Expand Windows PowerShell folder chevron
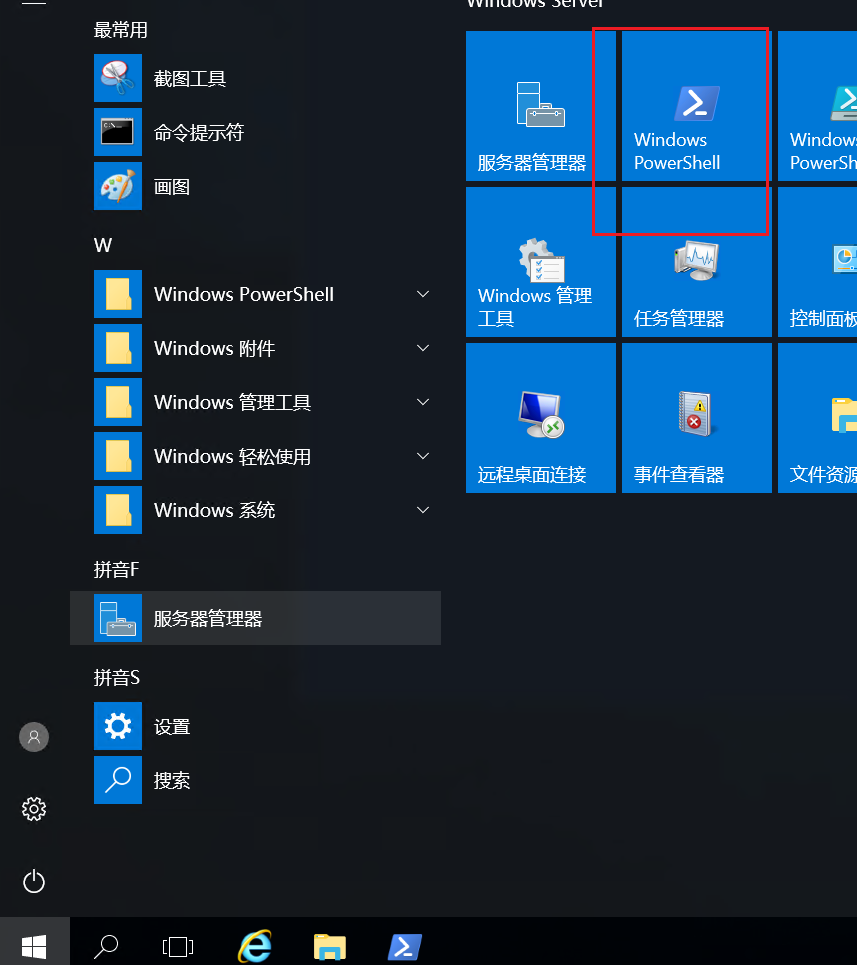The width and height of the screenshot is (857, 965). pos(423,294)
